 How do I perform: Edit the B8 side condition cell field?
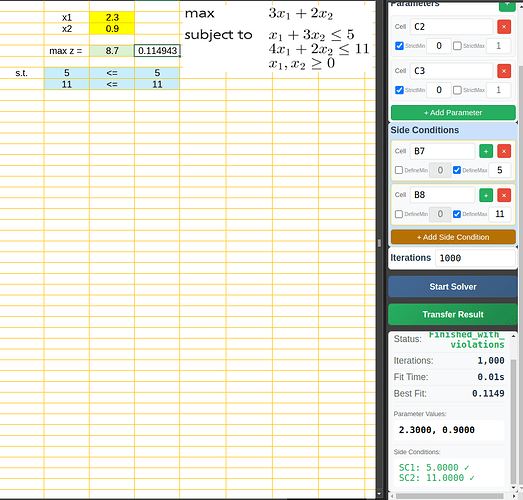[x=442, y=195]
